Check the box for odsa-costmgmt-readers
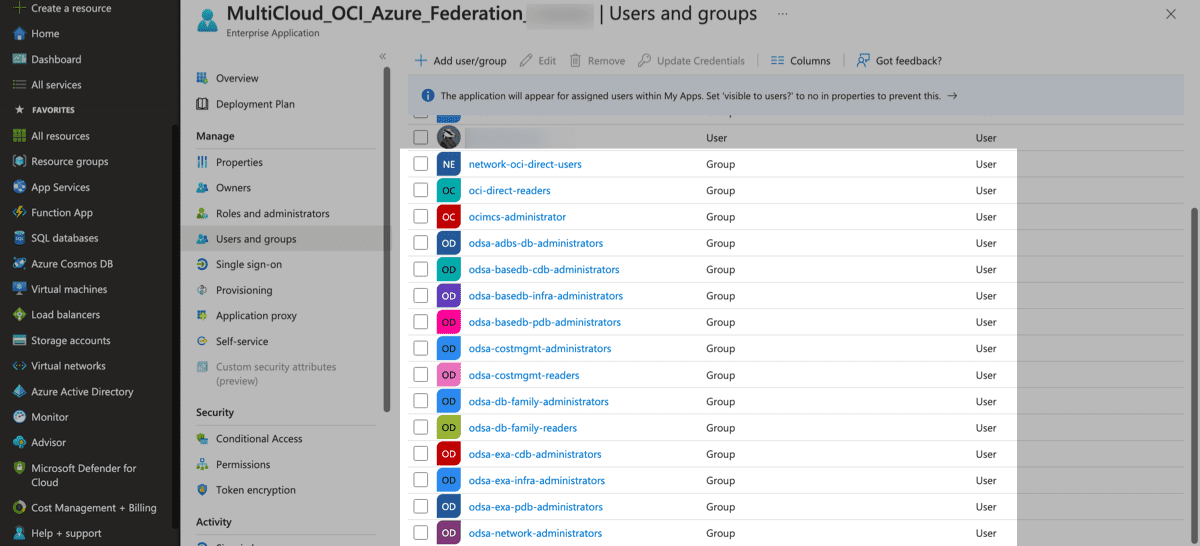Viewport: 1200px width, 546px height. point(421,375)
